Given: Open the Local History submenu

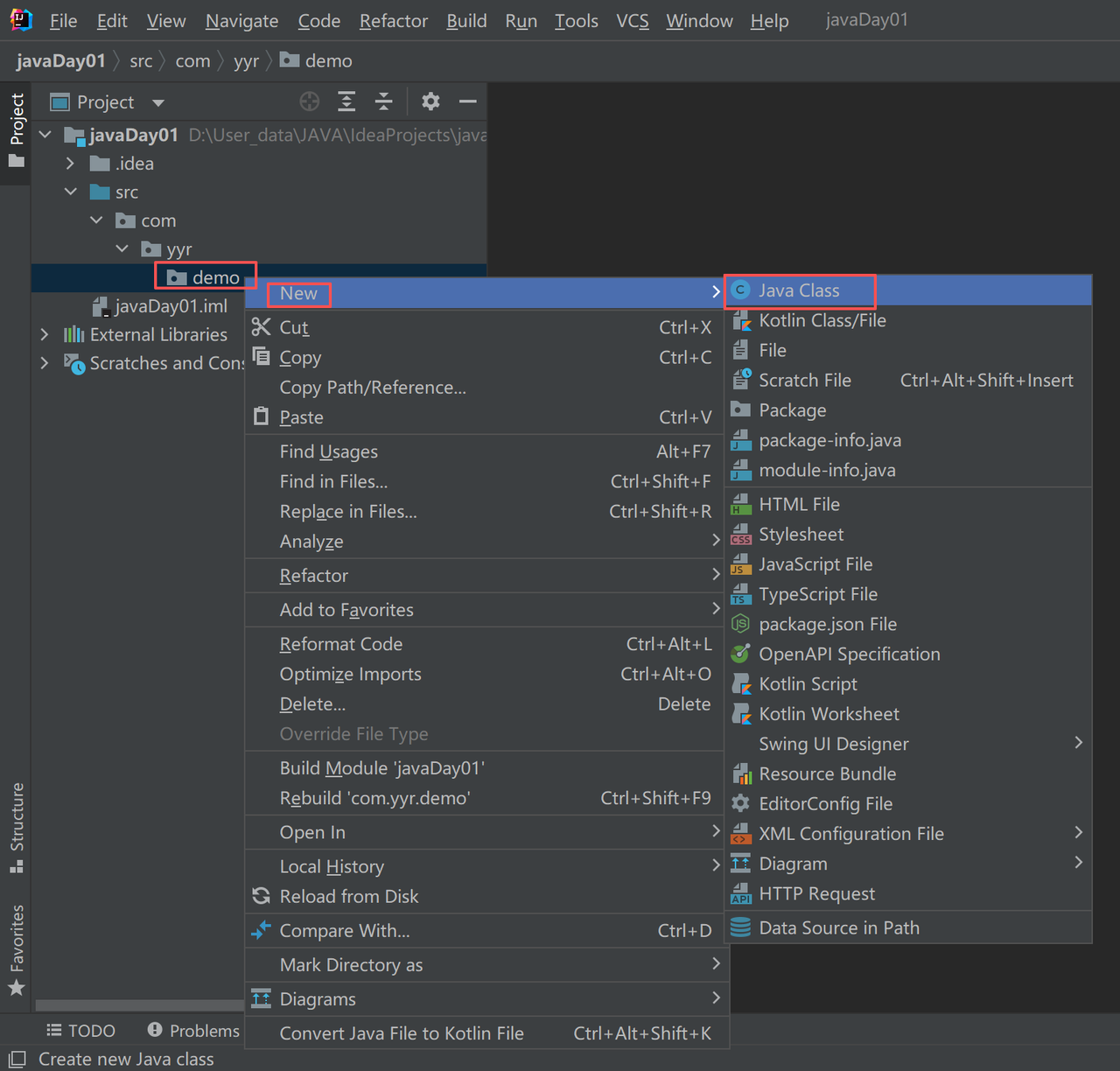Looking at the screenshot, I should tap(485, 866).
